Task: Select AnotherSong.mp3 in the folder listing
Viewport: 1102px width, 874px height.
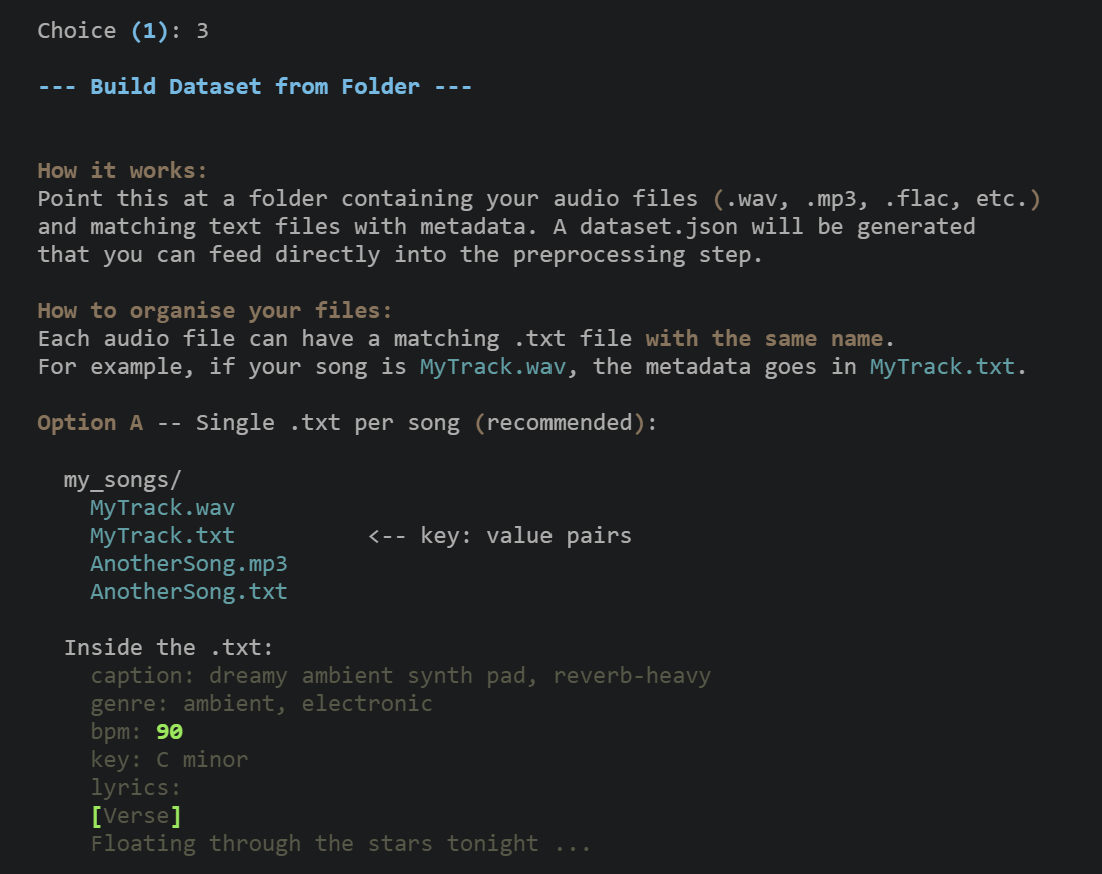Action: [x=188, y=564]
